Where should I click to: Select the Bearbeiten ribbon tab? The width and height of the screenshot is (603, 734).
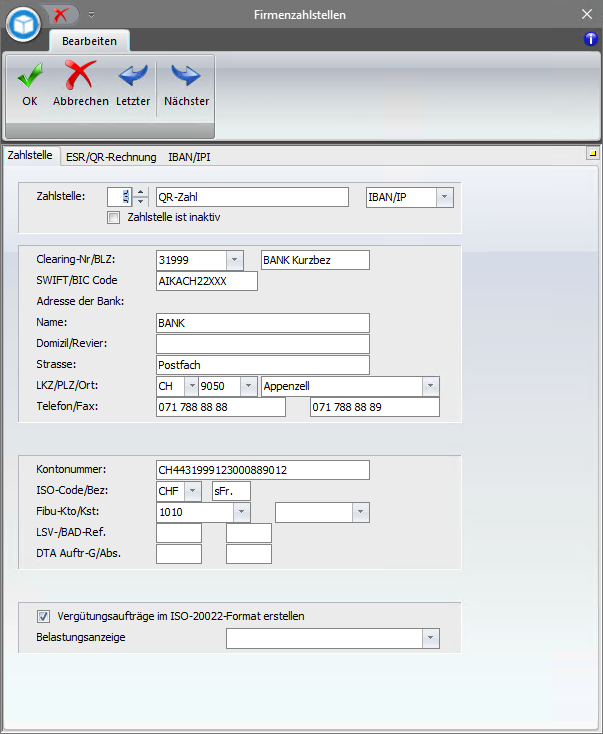(x=89, y=41)
